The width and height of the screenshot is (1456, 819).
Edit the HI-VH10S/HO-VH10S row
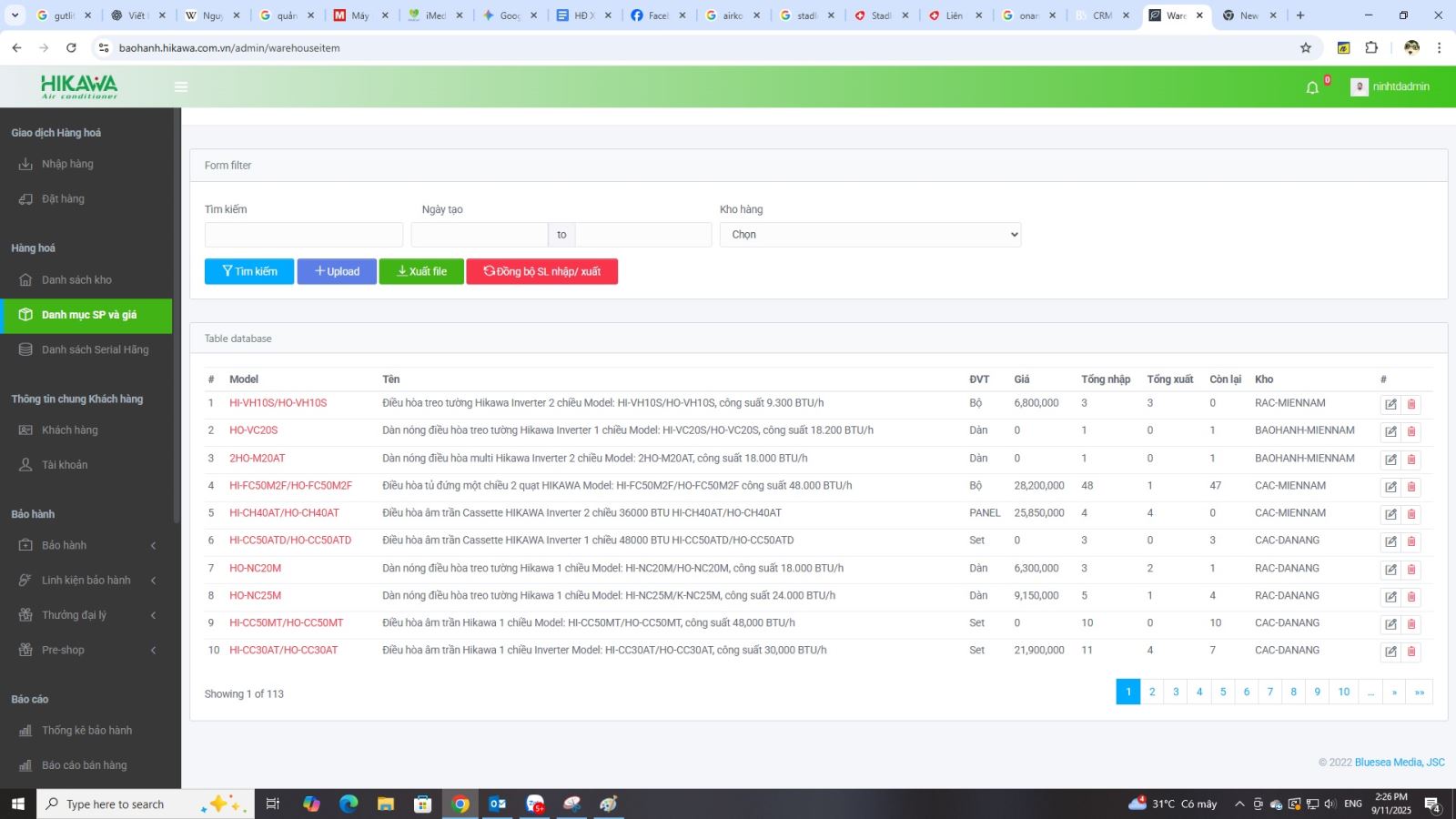click(1390, 404)
